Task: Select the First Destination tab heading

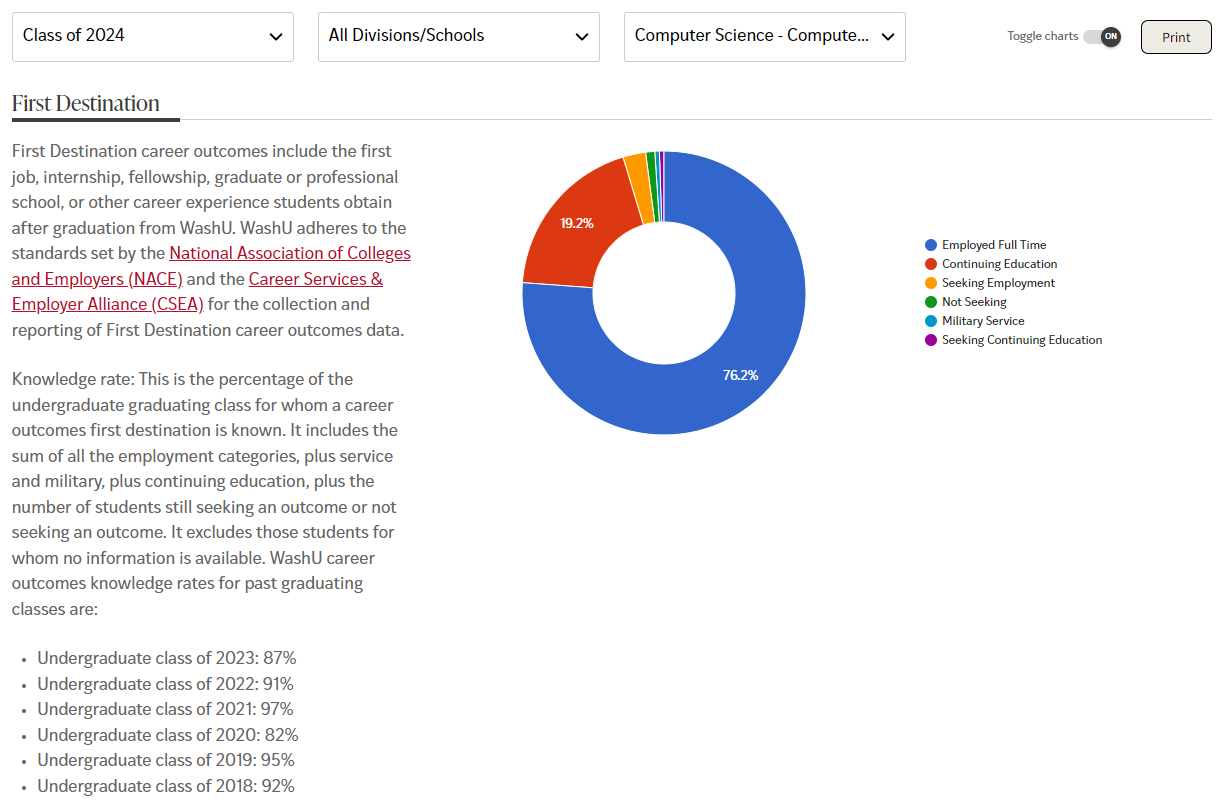Action: pyautogui.click(x=86, y=104)
